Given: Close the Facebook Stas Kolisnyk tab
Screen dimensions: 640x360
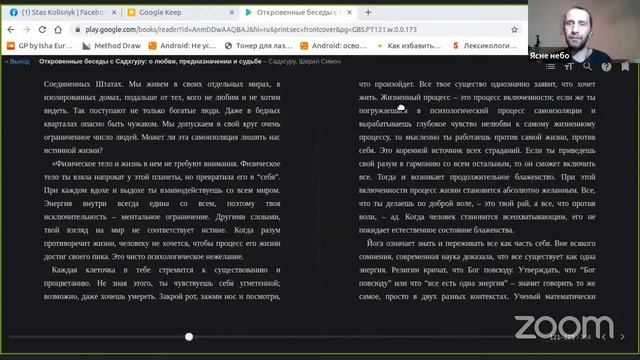Looking at the screenshot, I should coord(114,12).
